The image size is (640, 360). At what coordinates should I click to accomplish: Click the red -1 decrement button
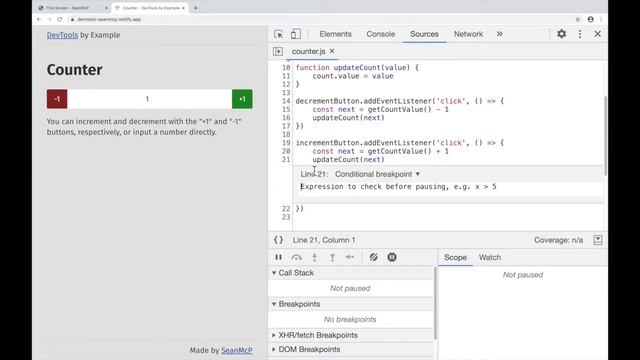[x=57, y=99]
